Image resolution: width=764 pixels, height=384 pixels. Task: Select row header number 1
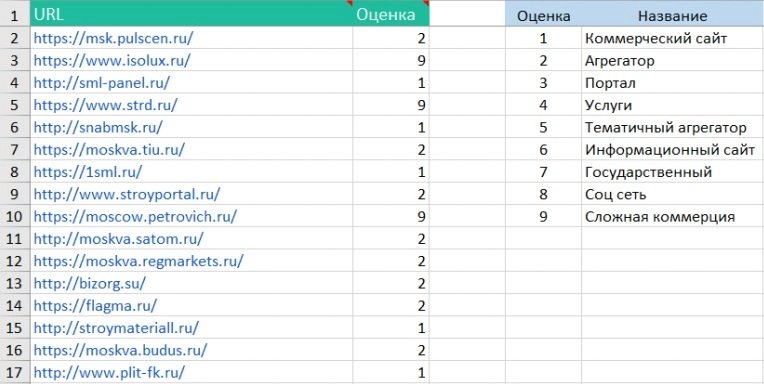[15, 15]
